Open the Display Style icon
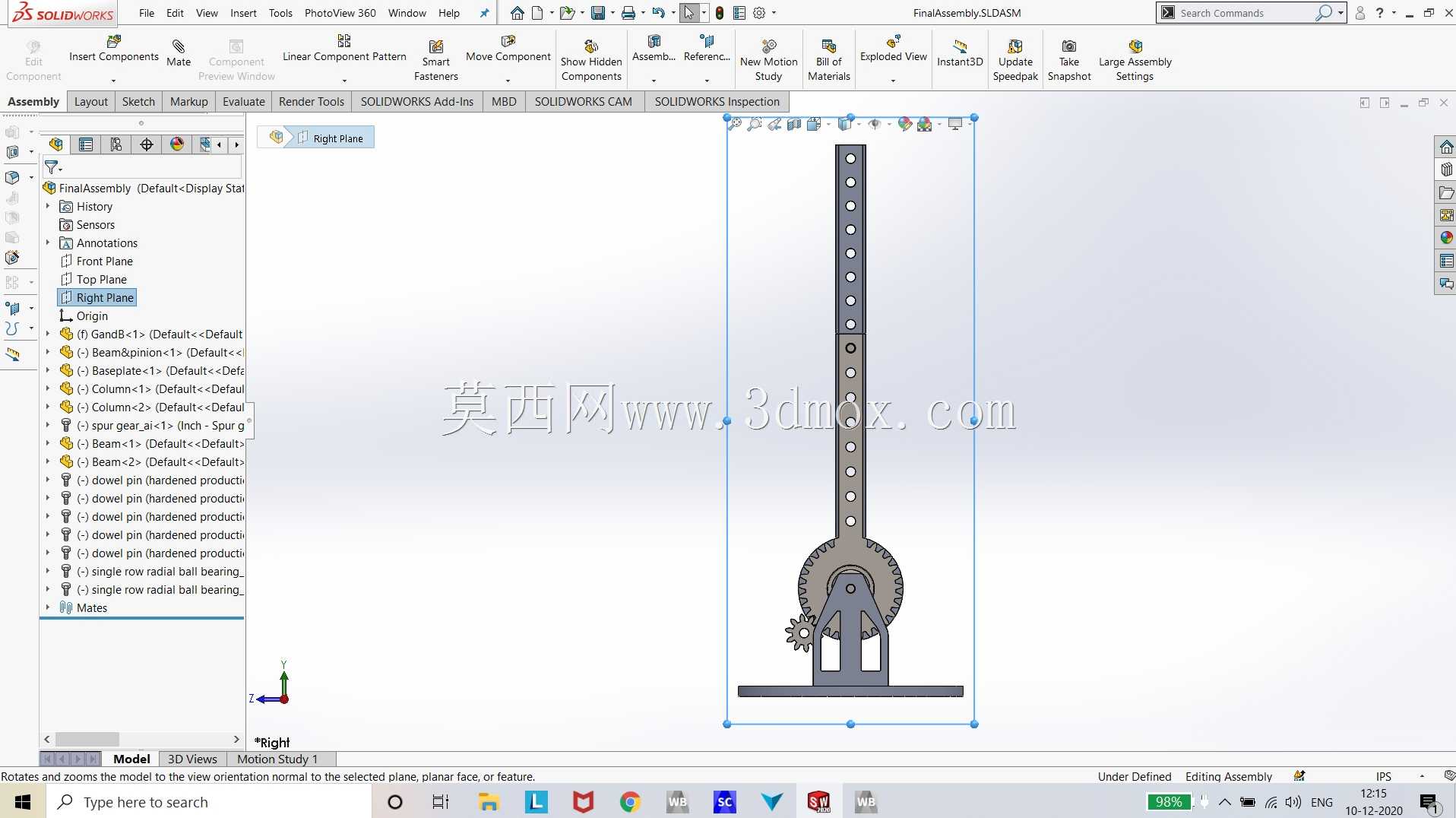The image size is (1456, 818). coord(844,124)
